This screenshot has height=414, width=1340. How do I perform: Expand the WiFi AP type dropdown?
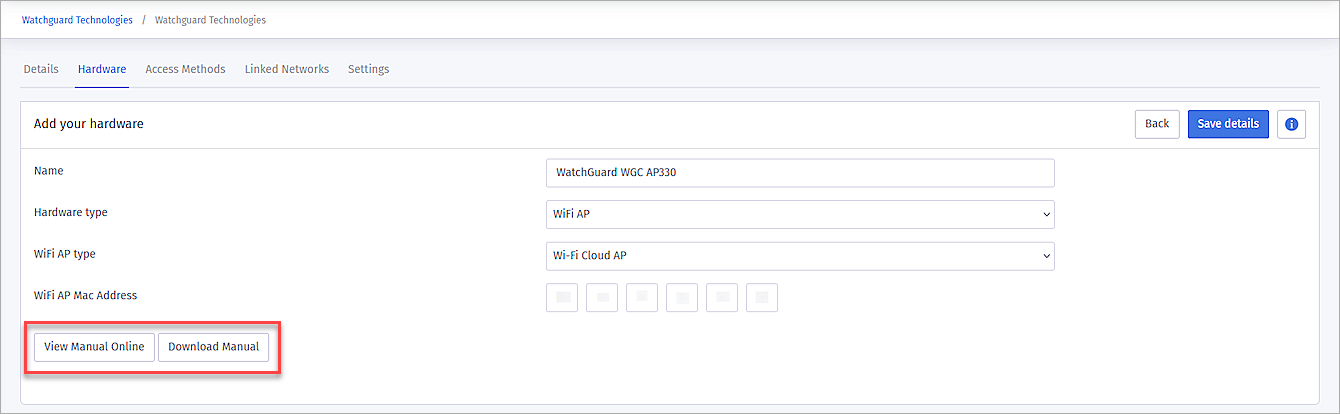pyautogui.click(x=800, y=256)
